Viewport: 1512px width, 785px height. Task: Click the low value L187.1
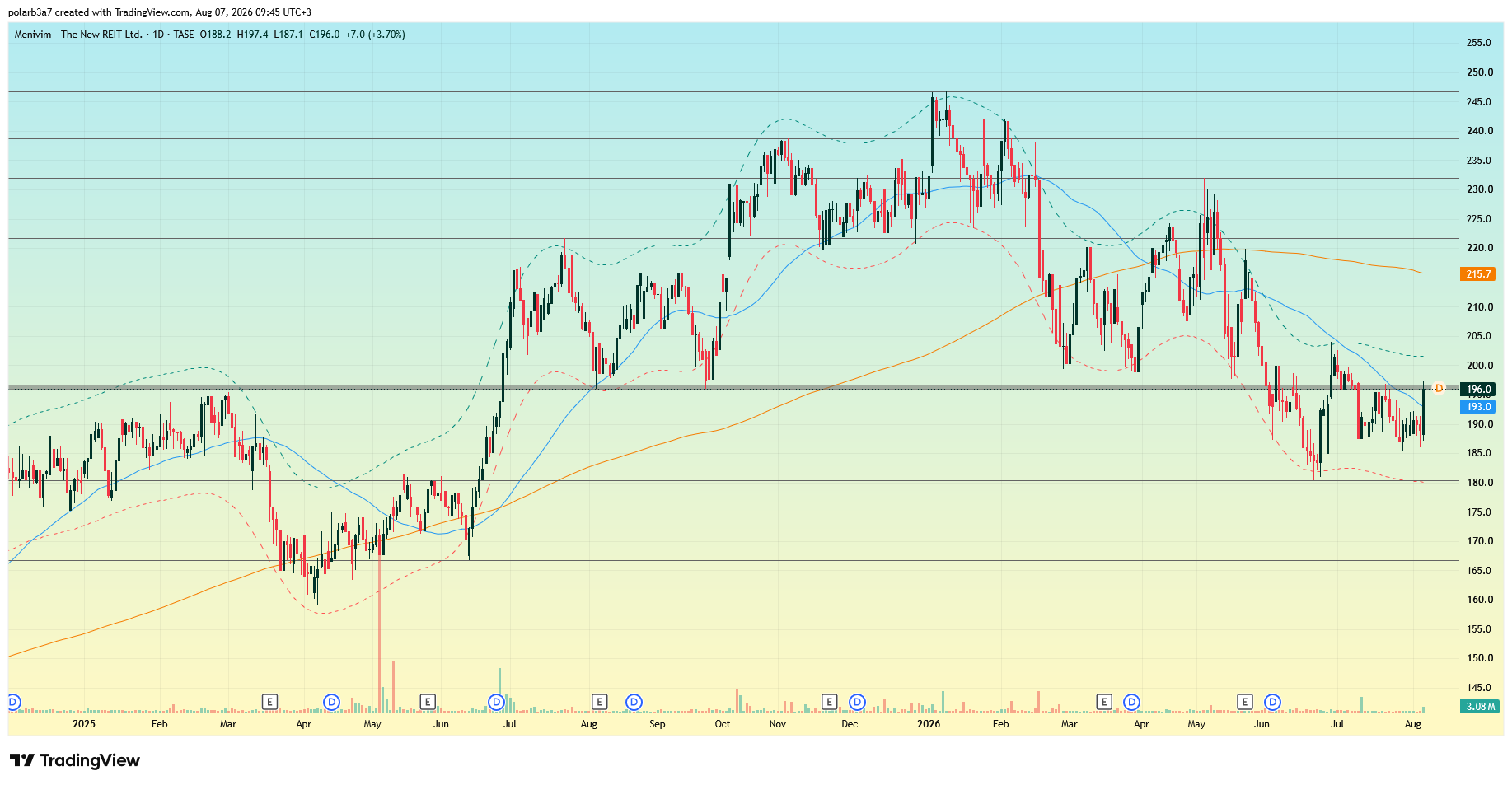pyautogui.click(x=288, y=35)
